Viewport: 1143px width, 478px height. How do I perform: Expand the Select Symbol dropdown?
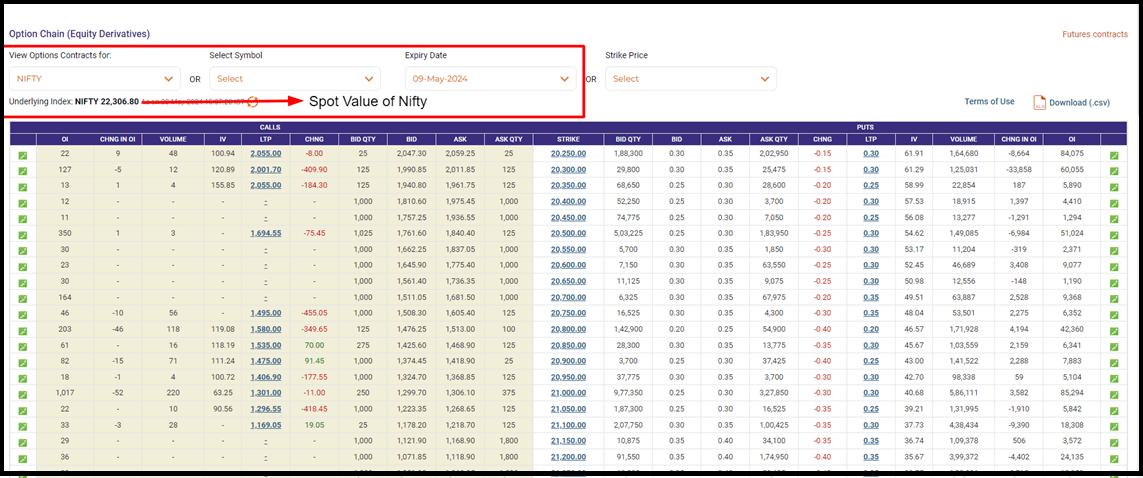click(294, 78)
